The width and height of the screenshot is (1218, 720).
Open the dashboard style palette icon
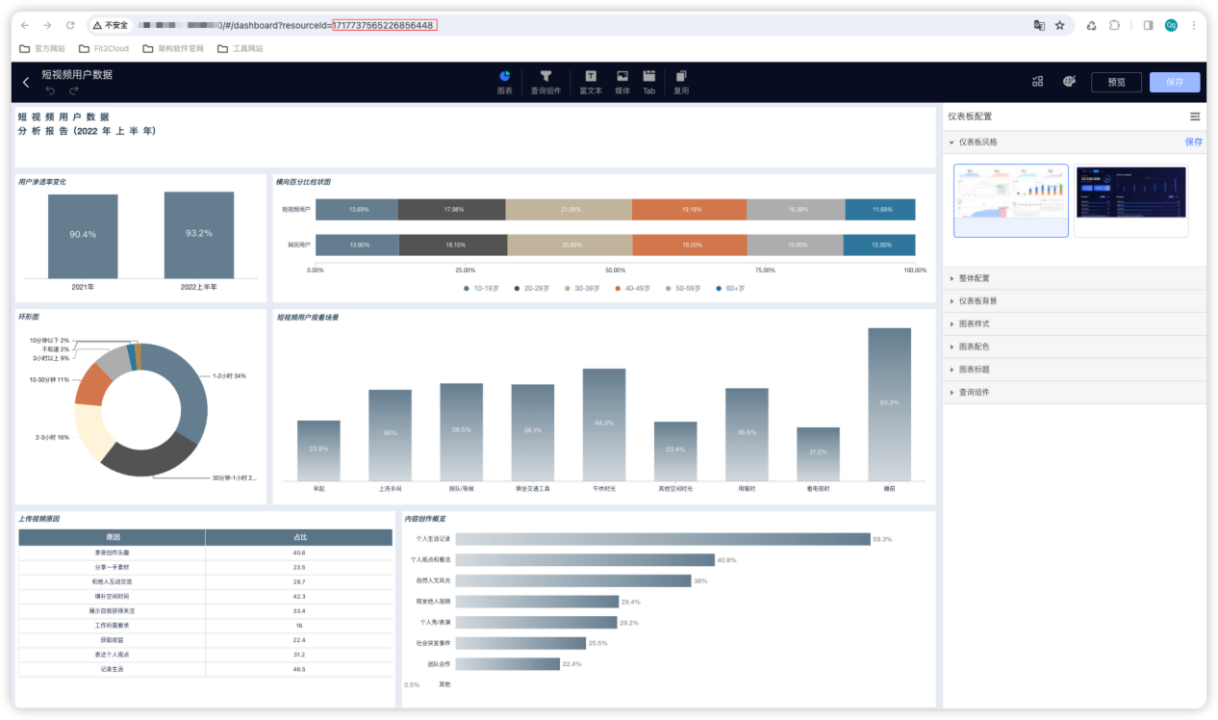pos(1069,82)
